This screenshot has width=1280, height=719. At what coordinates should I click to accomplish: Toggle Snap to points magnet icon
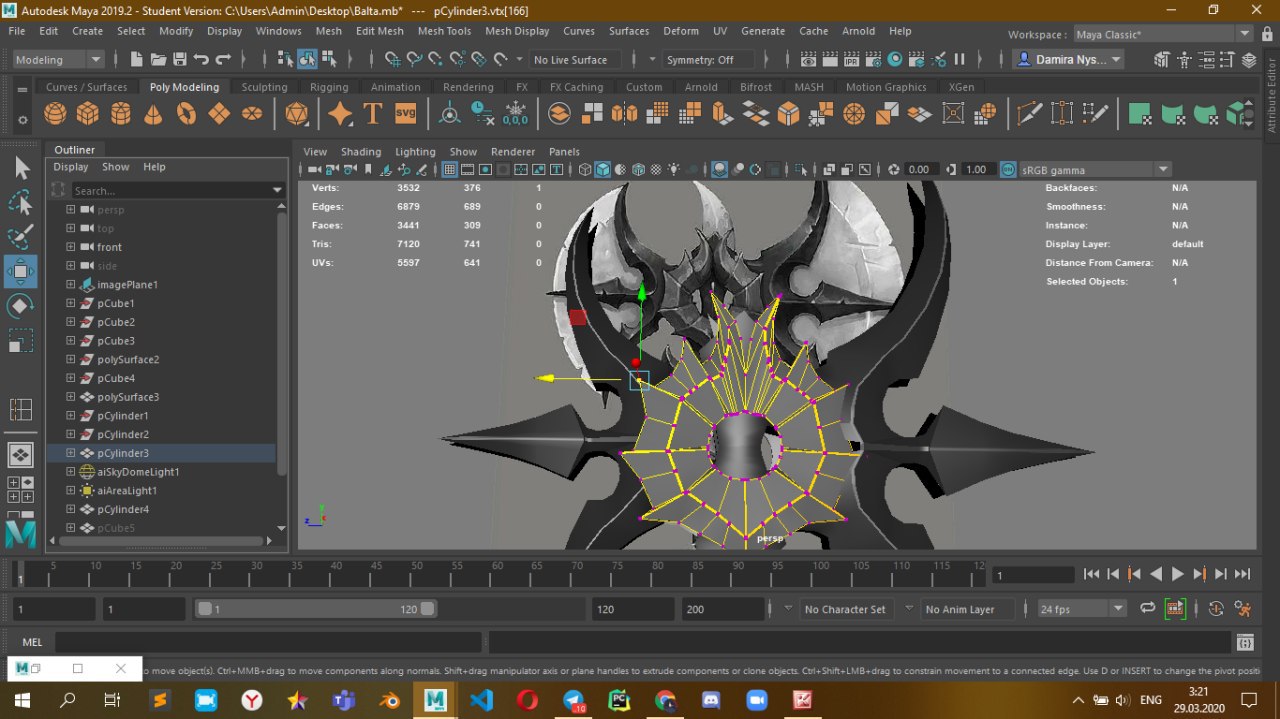pyautogui.click(x=436, y=60)
